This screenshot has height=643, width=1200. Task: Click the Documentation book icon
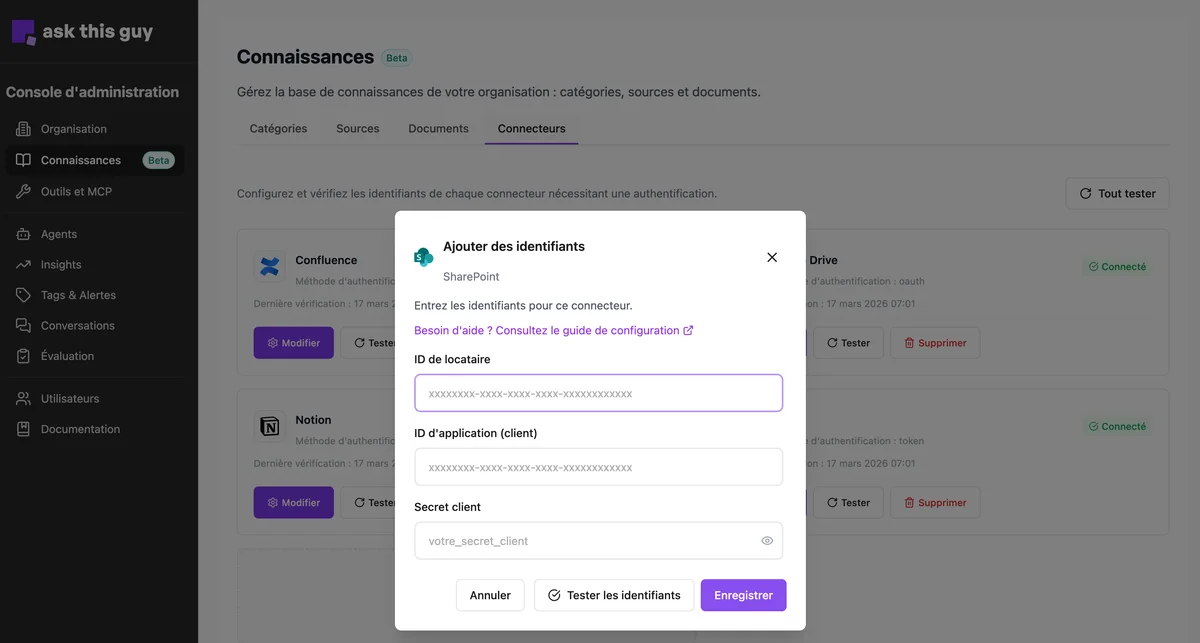pyautogui.click(x=23, y=429)
